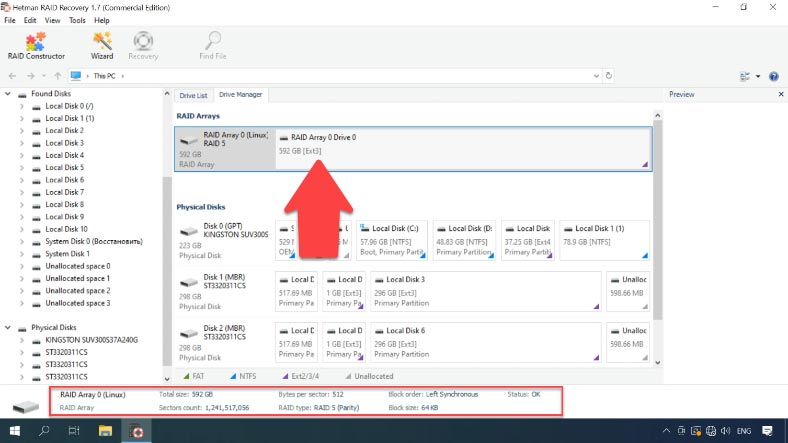
Task: Switch to the Drive List tab
Action: click(x=193, y=95)
